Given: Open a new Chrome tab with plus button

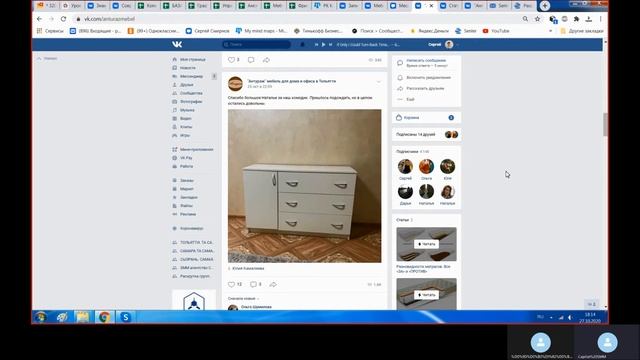Looking at the screenshot, I should pyautogui.click(x=545, y=6).
